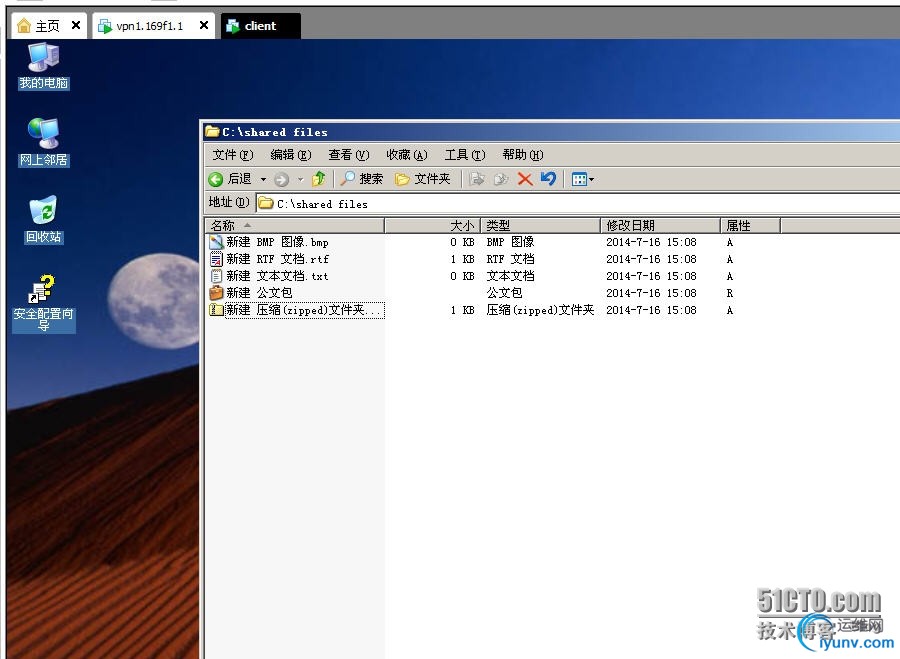Viewport: 900px width, 659px height.
Task: Launch the 安全配置向导 desktop shortcut
Action: 44,303
